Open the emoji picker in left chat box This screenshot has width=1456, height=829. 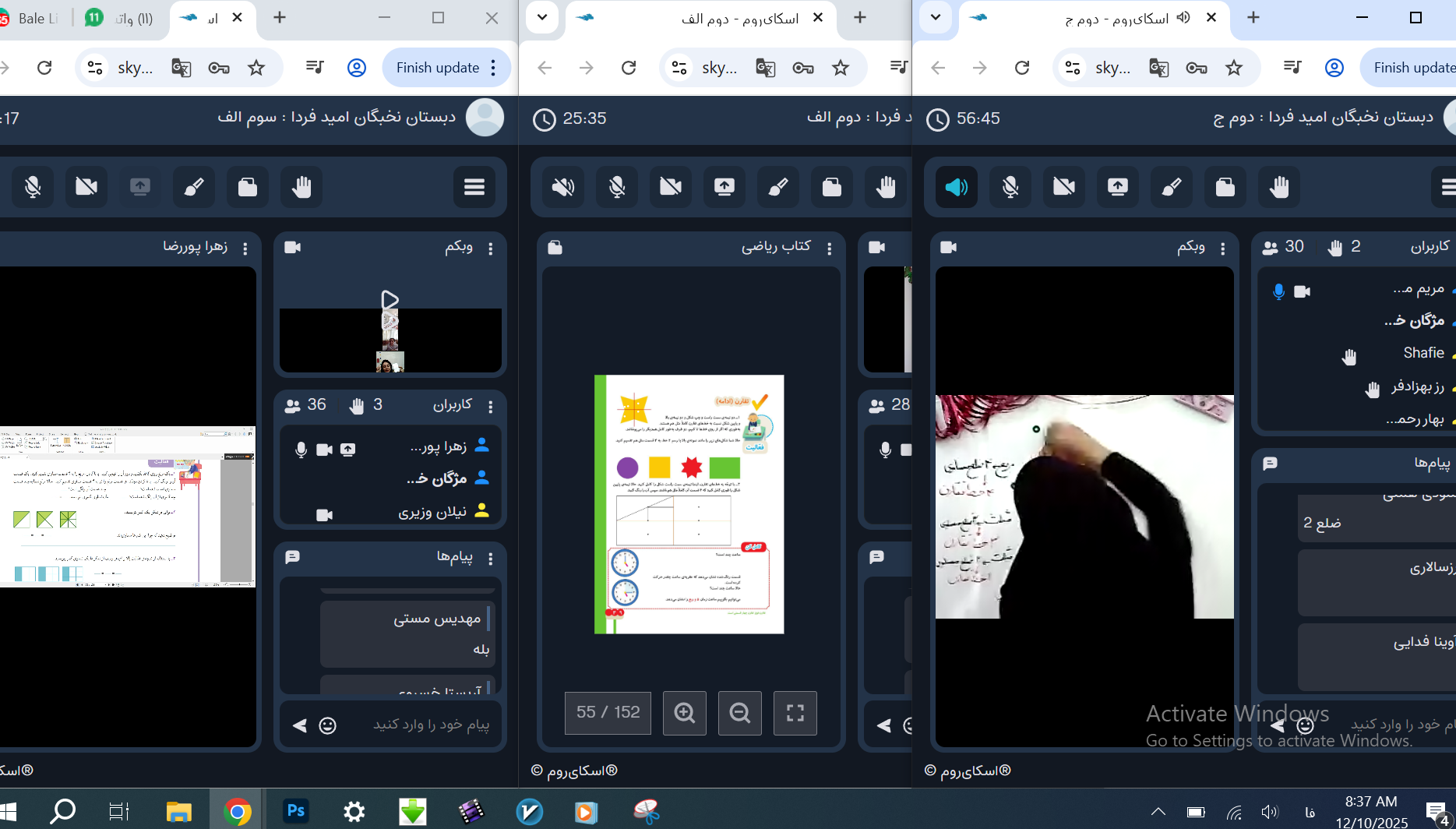328,725
